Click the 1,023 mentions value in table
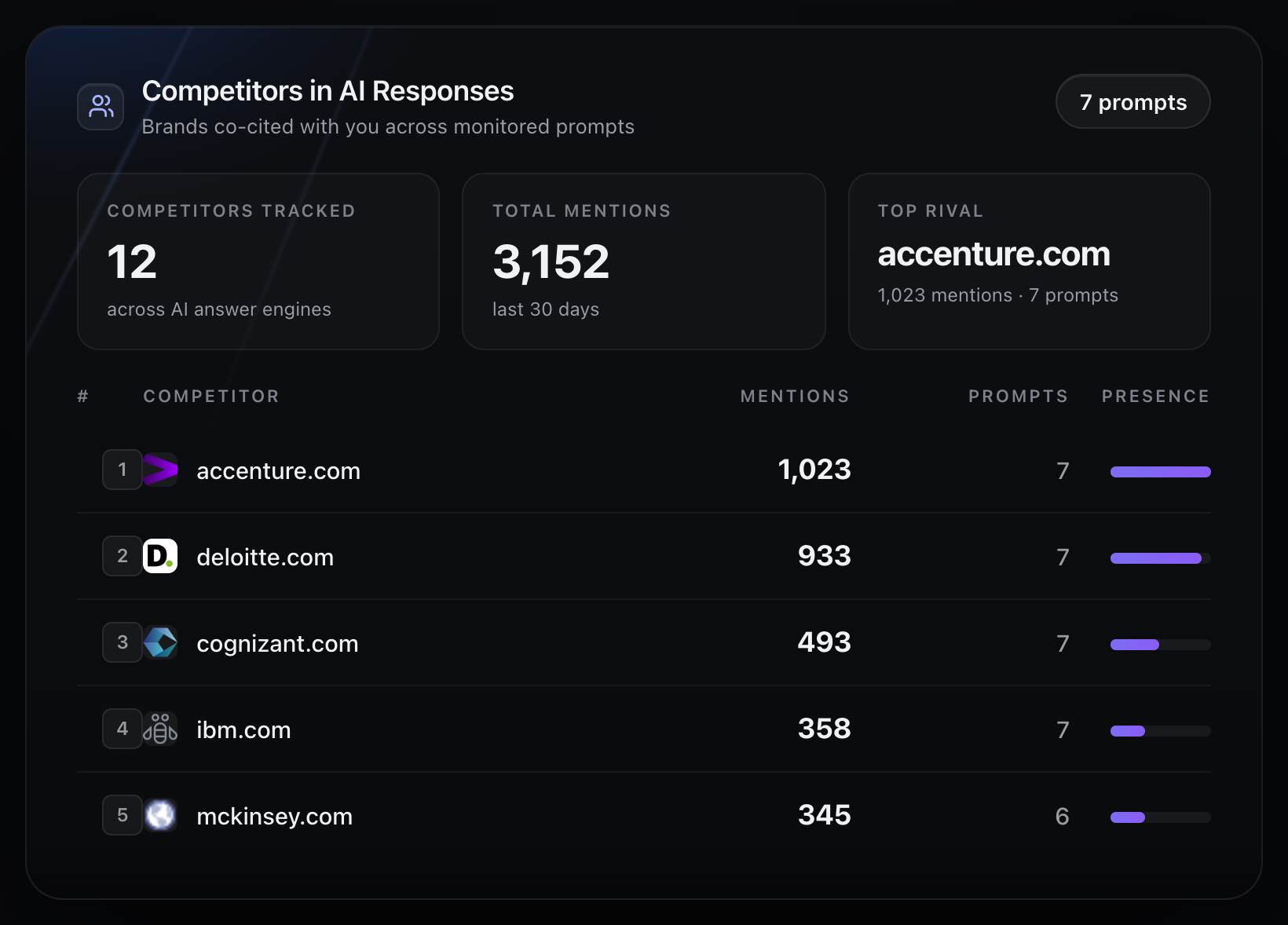This screenshot has height=925, width=1288. click(x=814, y=470)
